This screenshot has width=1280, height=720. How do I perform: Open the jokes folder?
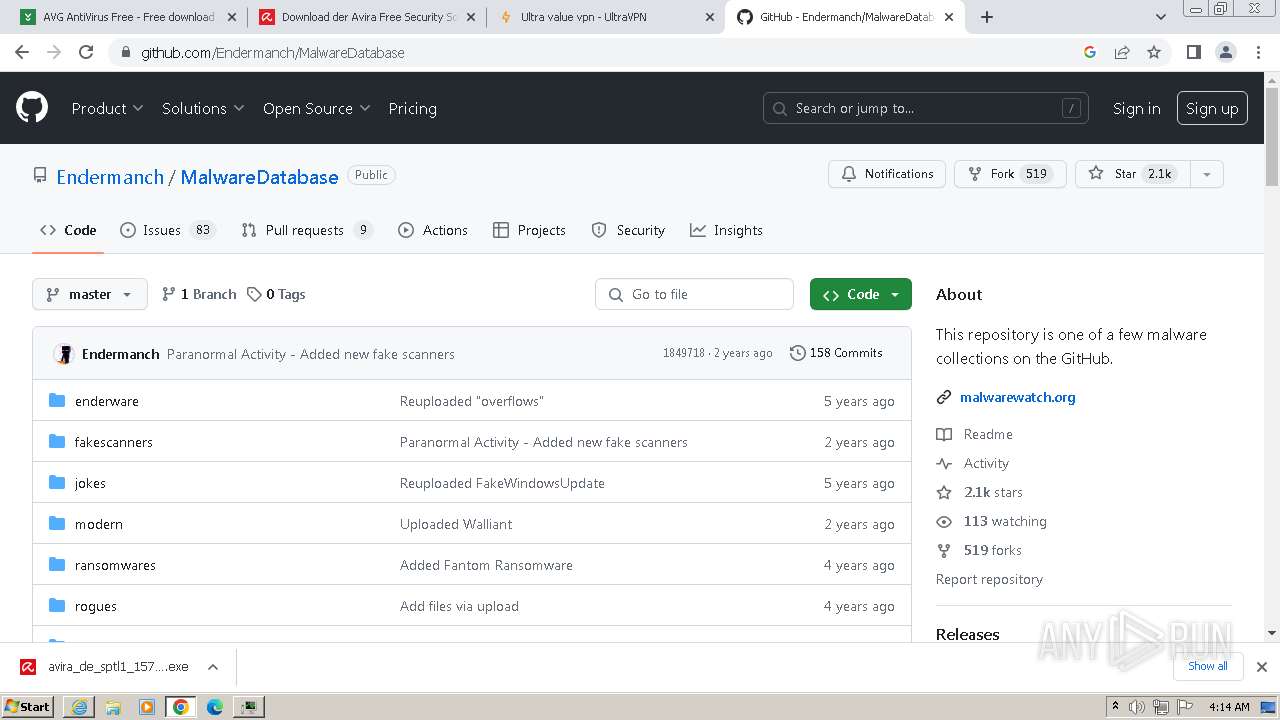pos(90,483)
